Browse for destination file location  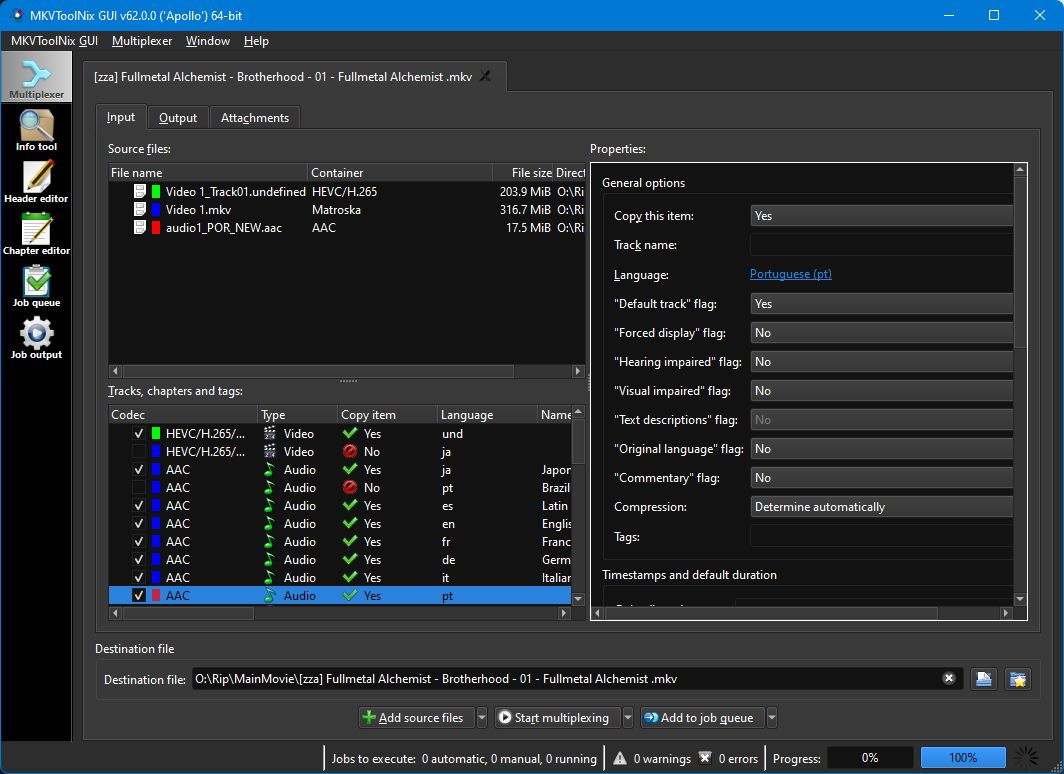coord(983,679)
